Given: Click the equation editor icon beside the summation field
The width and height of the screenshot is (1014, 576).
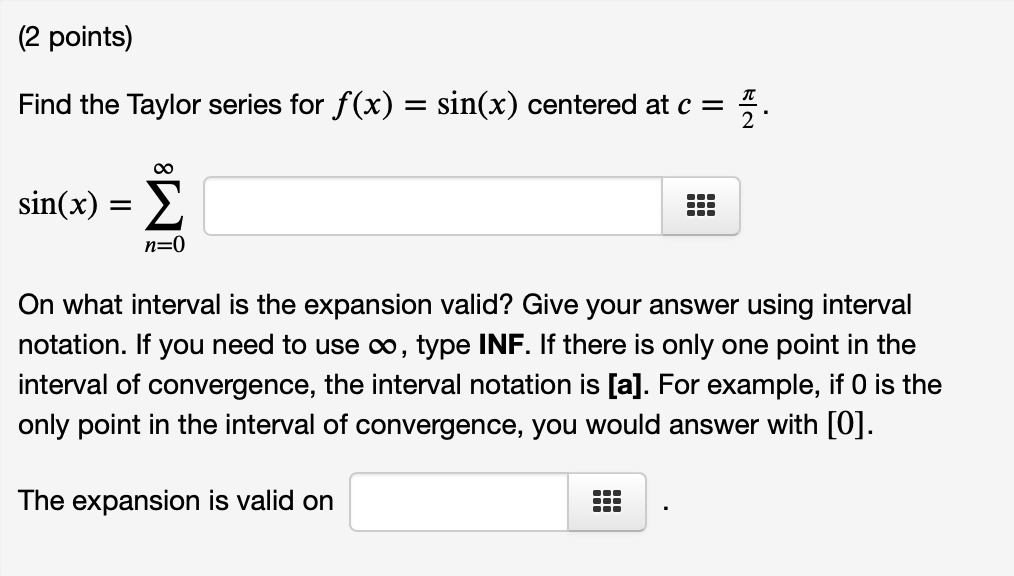Looking at the screenshot, I should point(701,206).
